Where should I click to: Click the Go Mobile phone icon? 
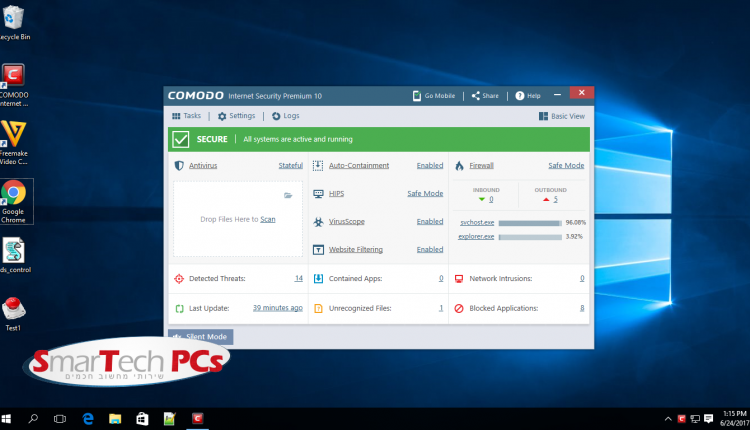click(417, 96)
